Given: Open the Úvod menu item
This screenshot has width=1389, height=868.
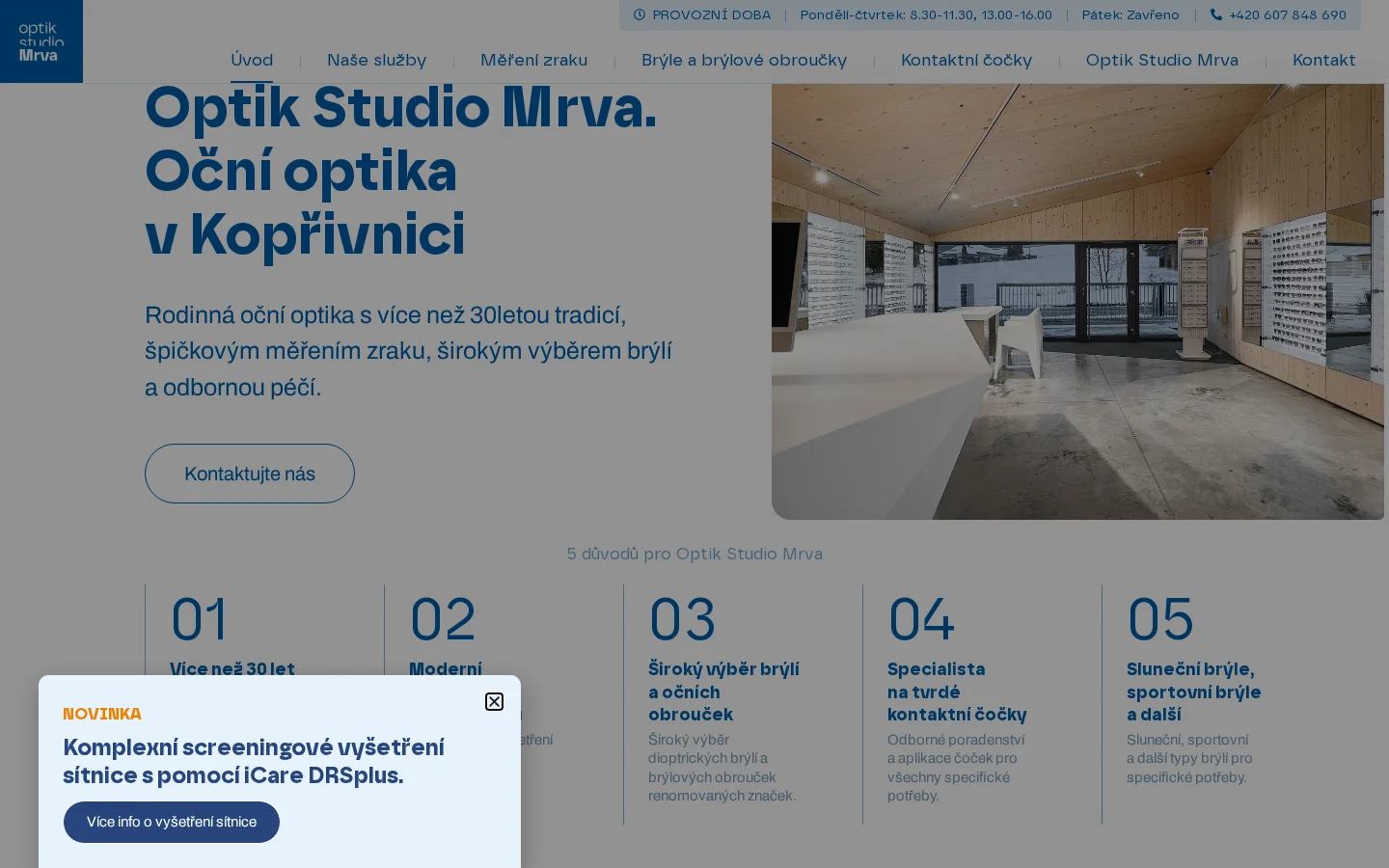Looking at the screenshot, I should (x=252, y=60).
